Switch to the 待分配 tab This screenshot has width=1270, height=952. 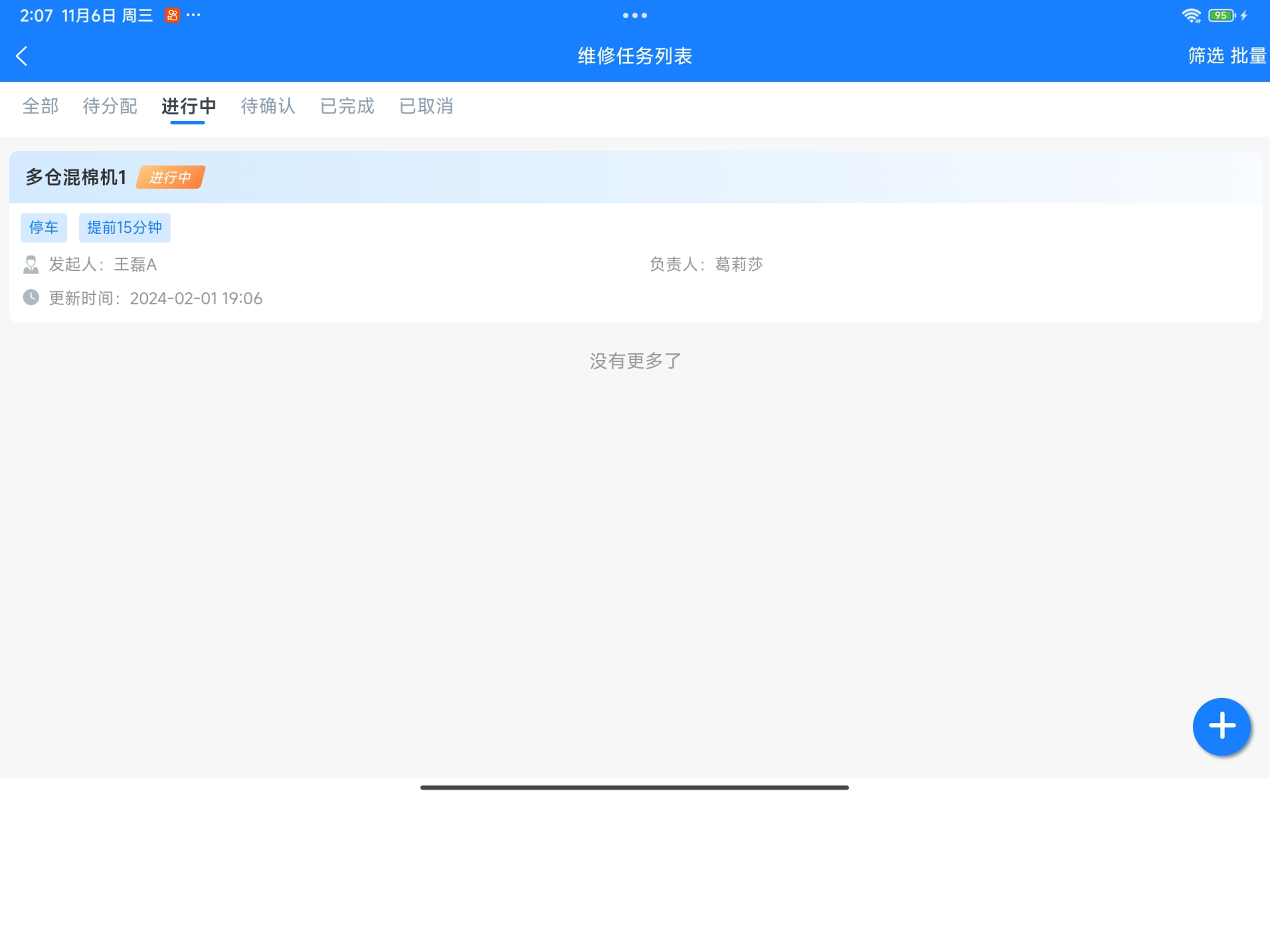click(110, 106)
